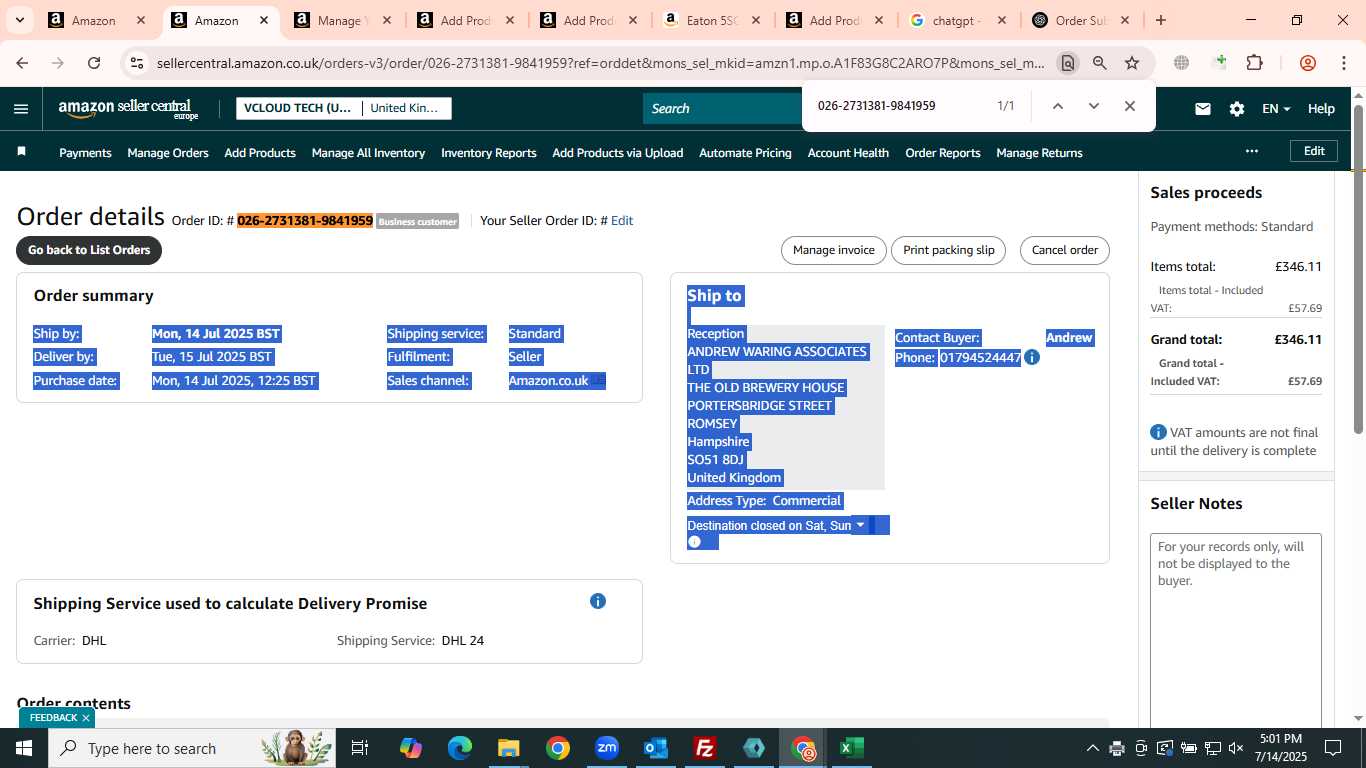Screen dimensions: 1366x768
Task: Click the info icon below Destination closed
Action: (695, 542)
